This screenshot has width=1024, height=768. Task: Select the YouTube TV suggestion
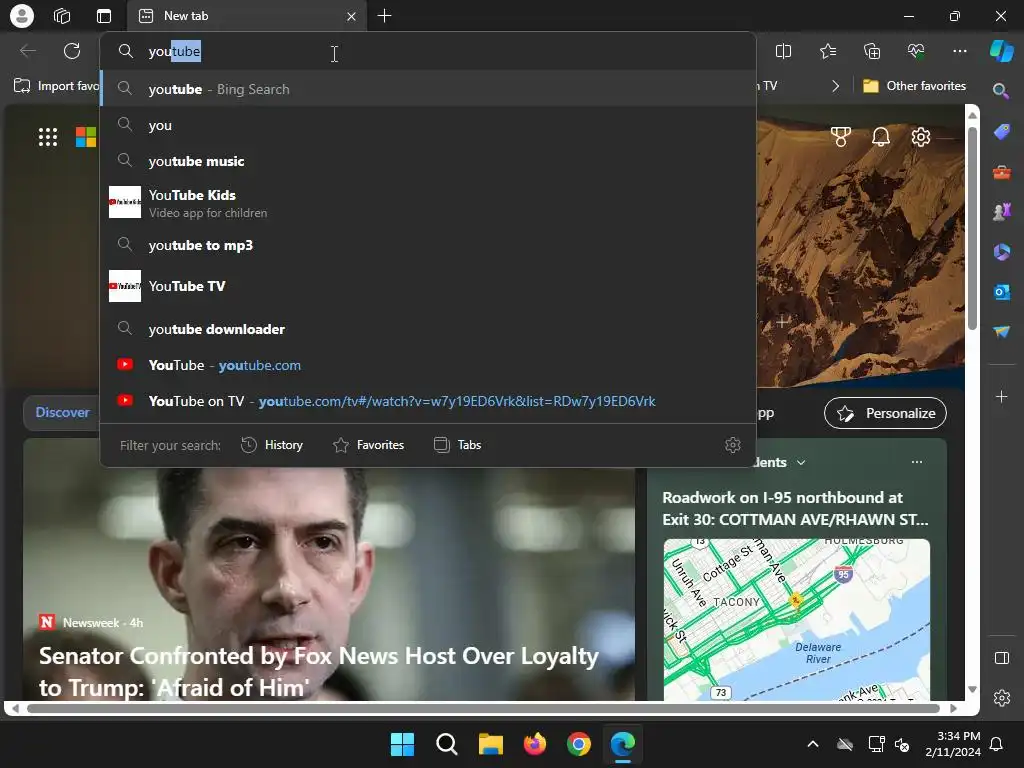428,286
